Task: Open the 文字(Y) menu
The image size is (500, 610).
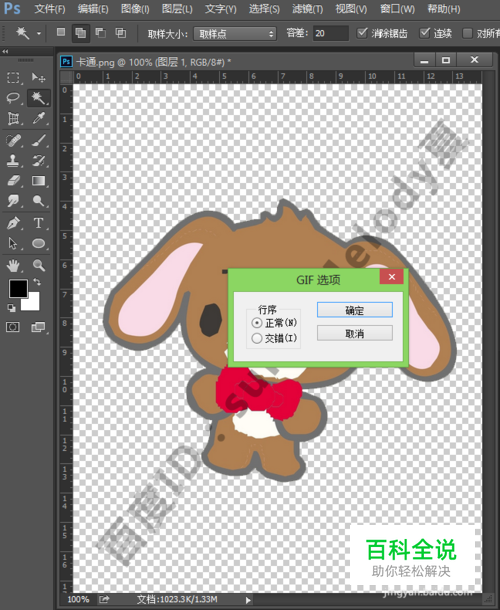Action: pyautogui.click(x=221, y=9)
